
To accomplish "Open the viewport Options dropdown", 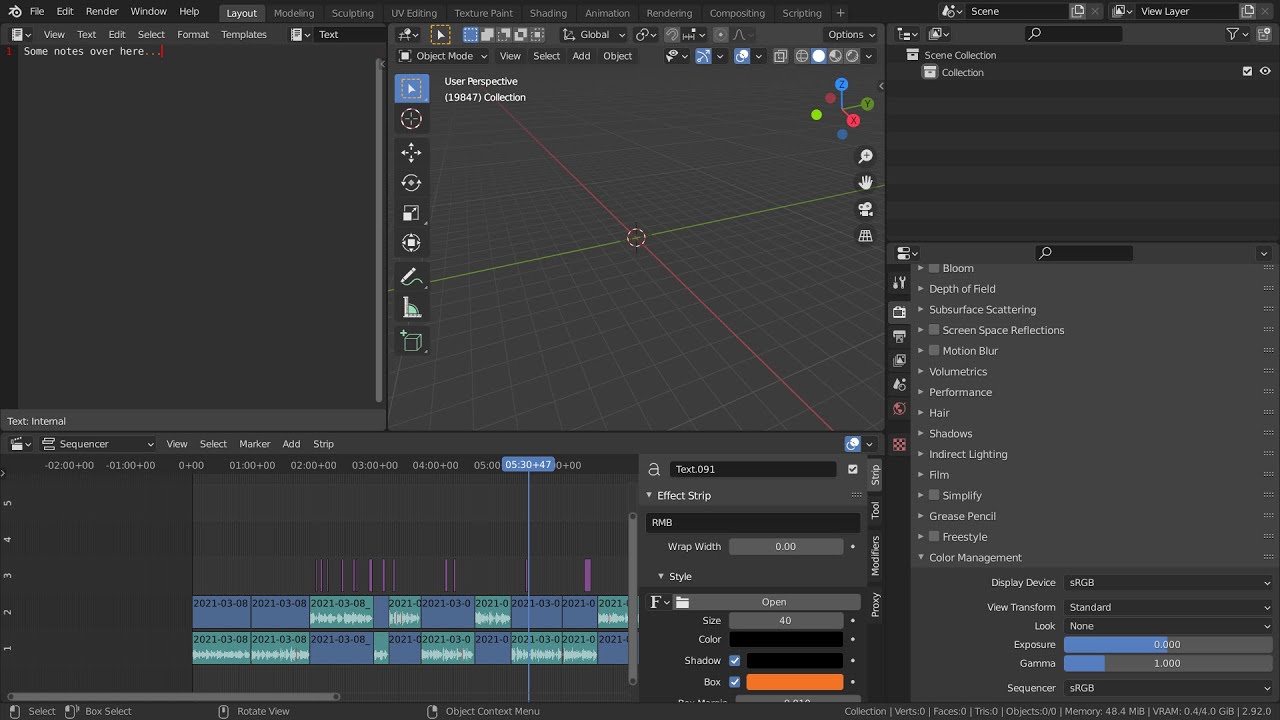I will click(851, 34).
